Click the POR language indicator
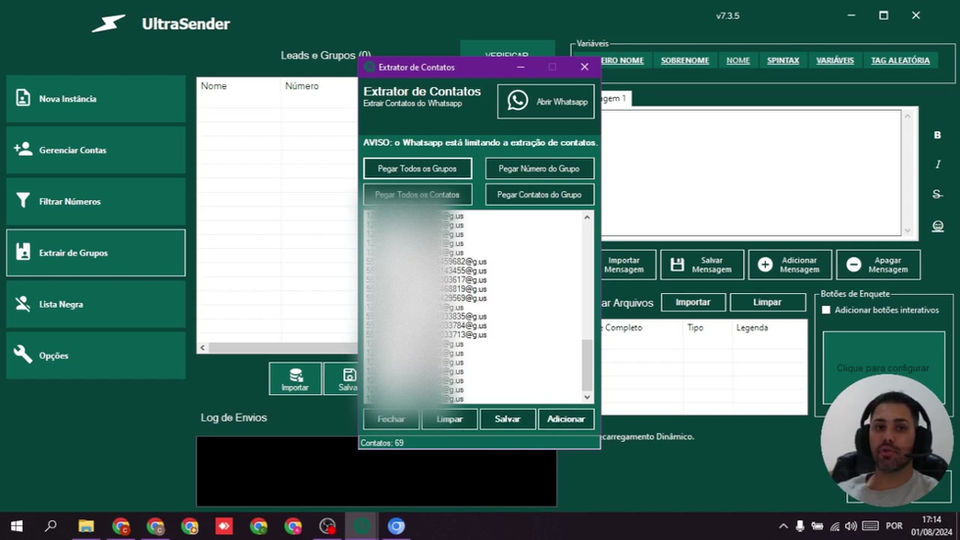This screenshot has width=960, height=540. tap(894, 526)
